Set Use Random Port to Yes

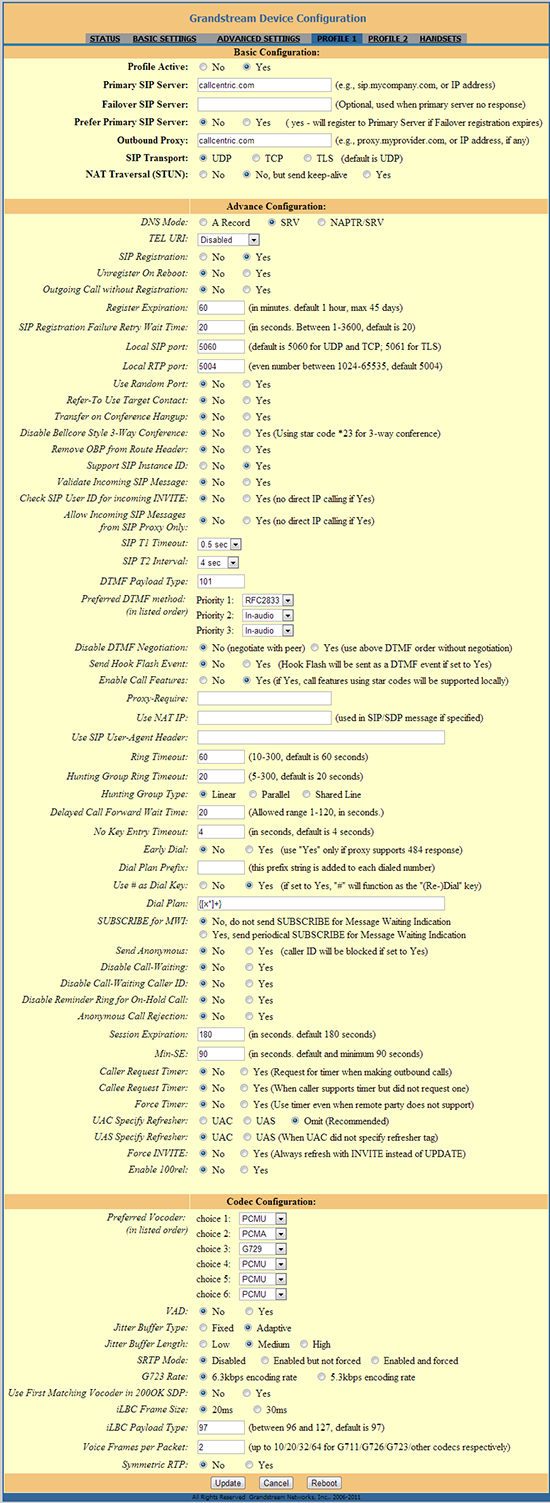[248, 384]
